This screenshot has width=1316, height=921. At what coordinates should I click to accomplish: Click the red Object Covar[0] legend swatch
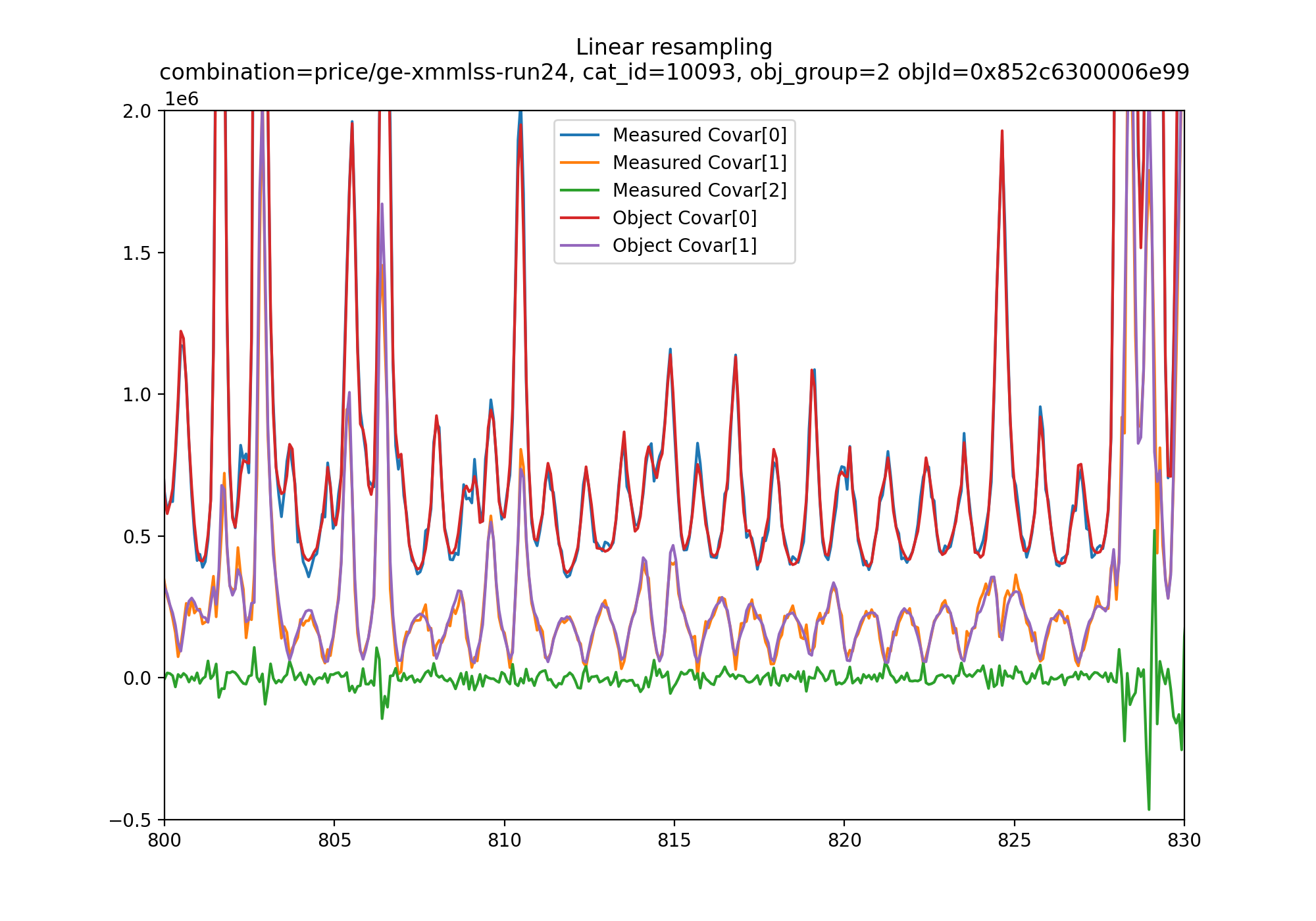coord(580,218)
